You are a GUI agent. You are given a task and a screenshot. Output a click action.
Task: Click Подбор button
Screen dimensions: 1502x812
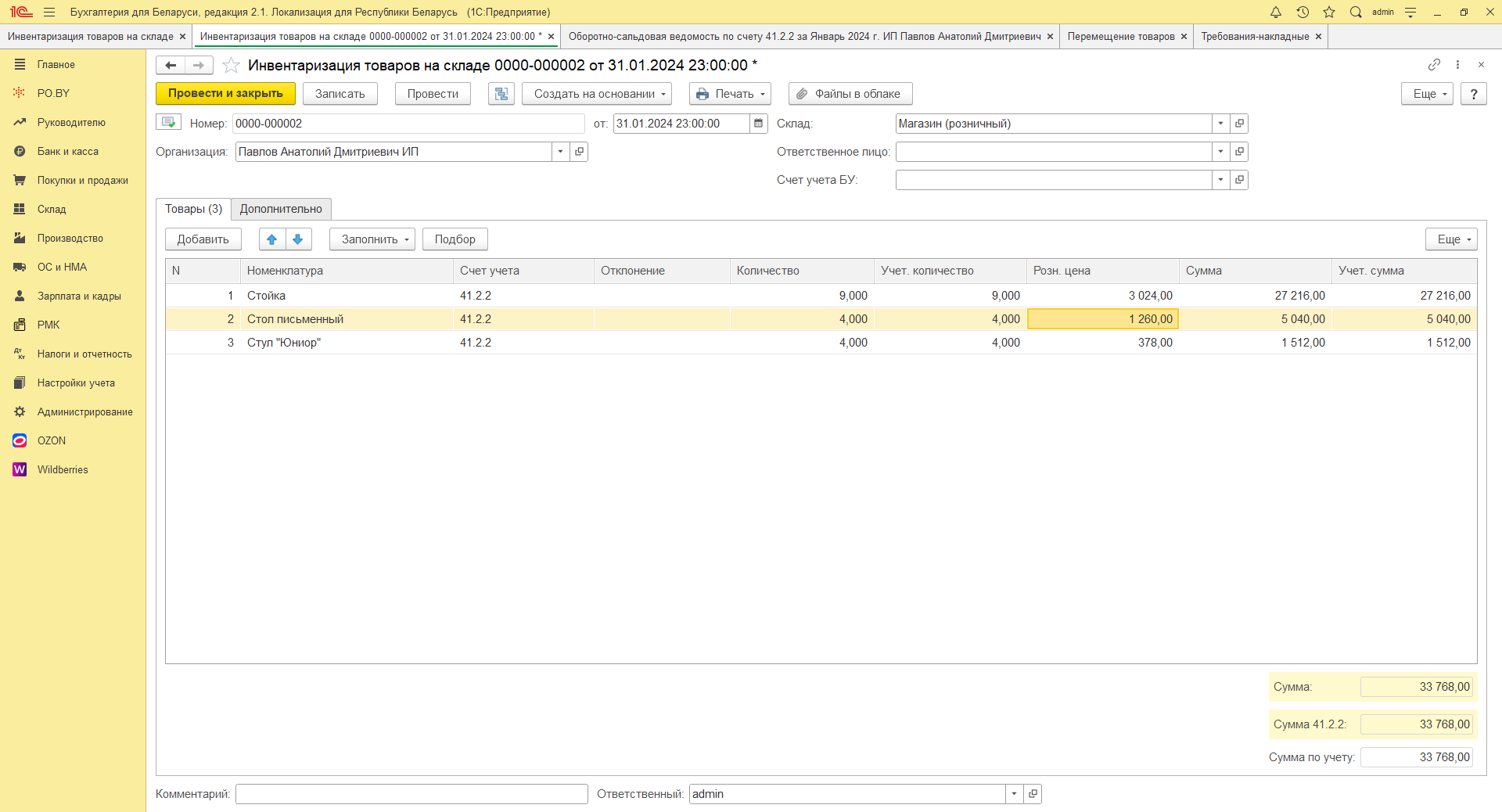[455, 239]
